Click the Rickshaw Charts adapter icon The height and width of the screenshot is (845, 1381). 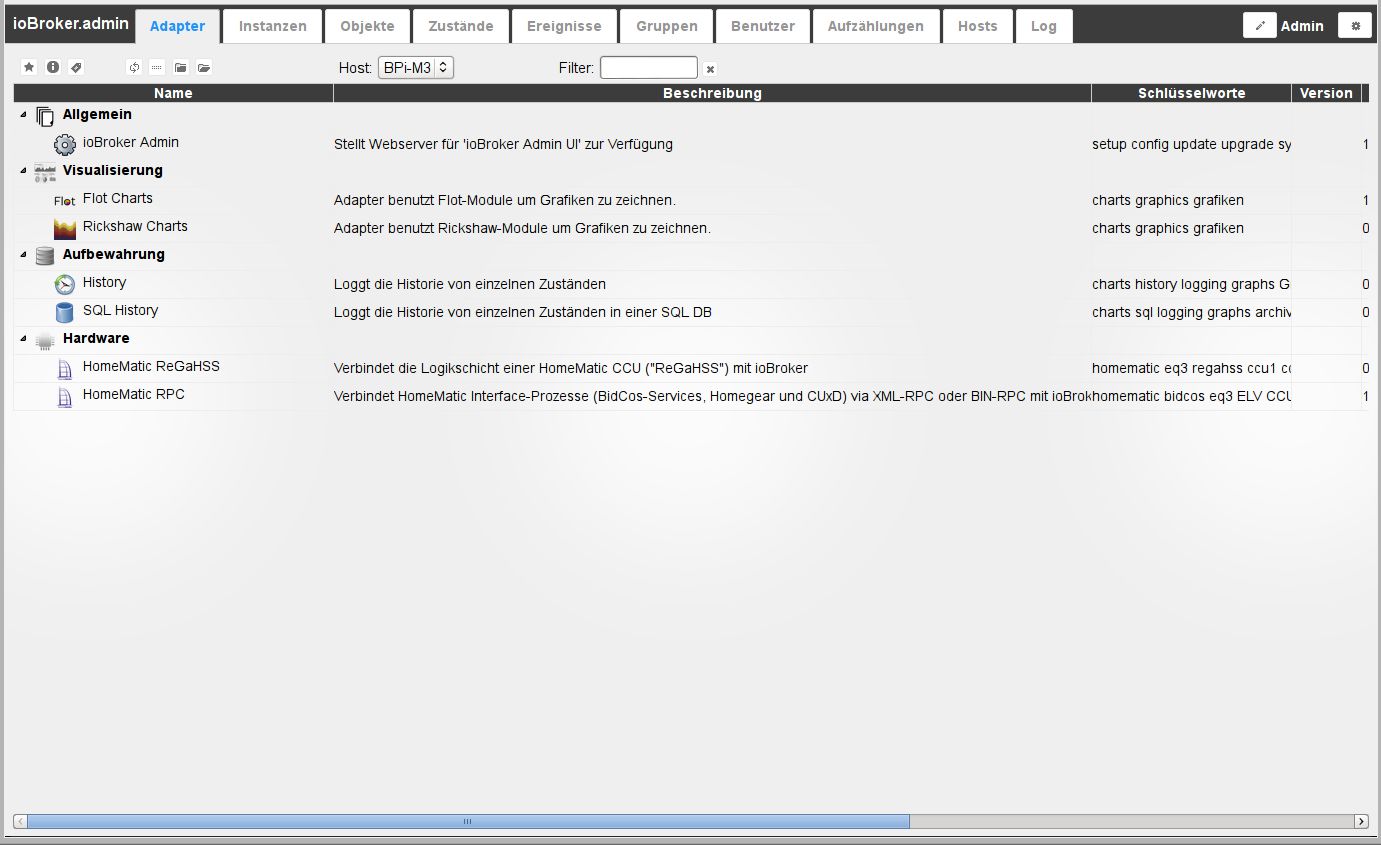coord(65,228)
